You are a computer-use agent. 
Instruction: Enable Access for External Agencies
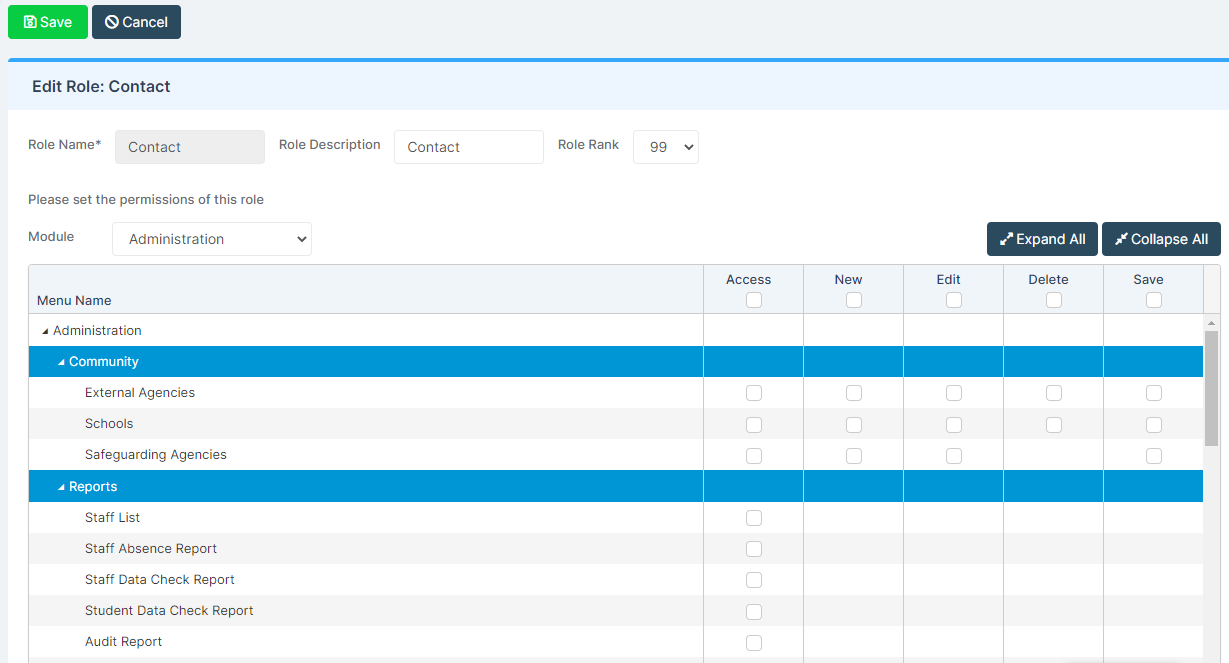point(753,393)
